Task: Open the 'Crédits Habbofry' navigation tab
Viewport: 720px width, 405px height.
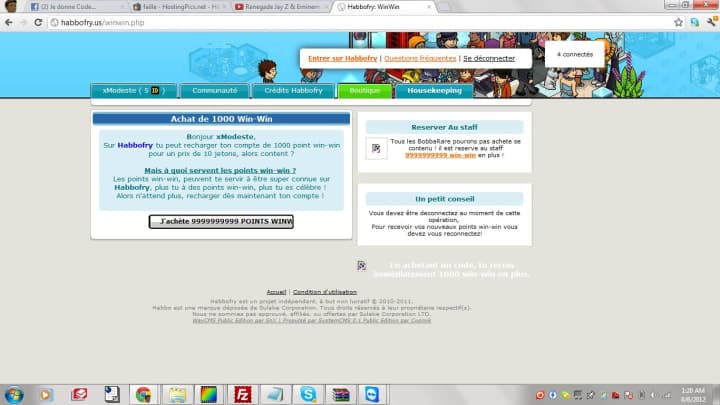Action: point(293,91)
